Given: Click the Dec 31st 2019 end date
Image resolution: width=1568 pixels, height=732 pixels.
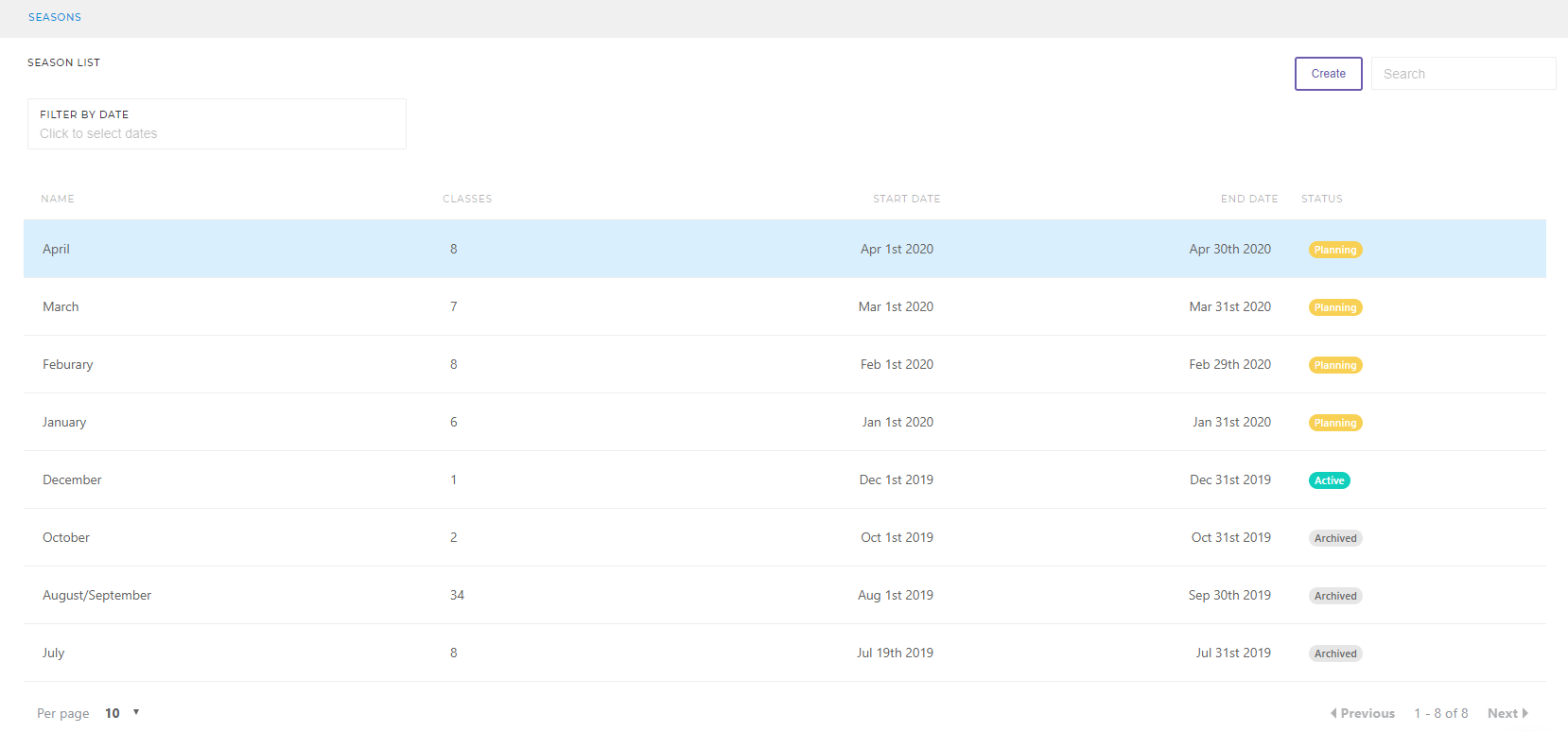Looking at the screenshot, I should [1230, 479].
